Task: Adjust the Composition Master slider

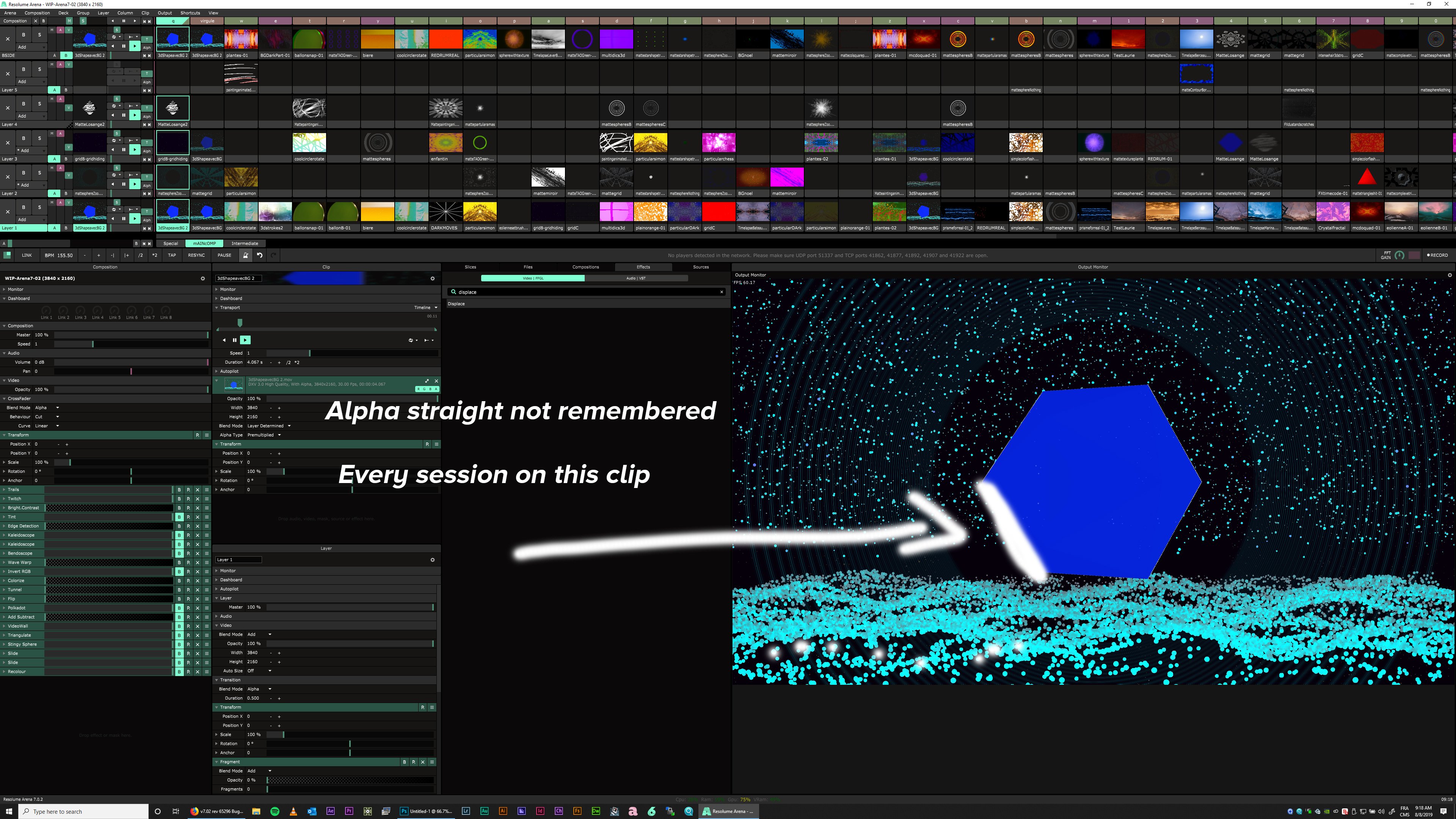Action: (130, 334)
